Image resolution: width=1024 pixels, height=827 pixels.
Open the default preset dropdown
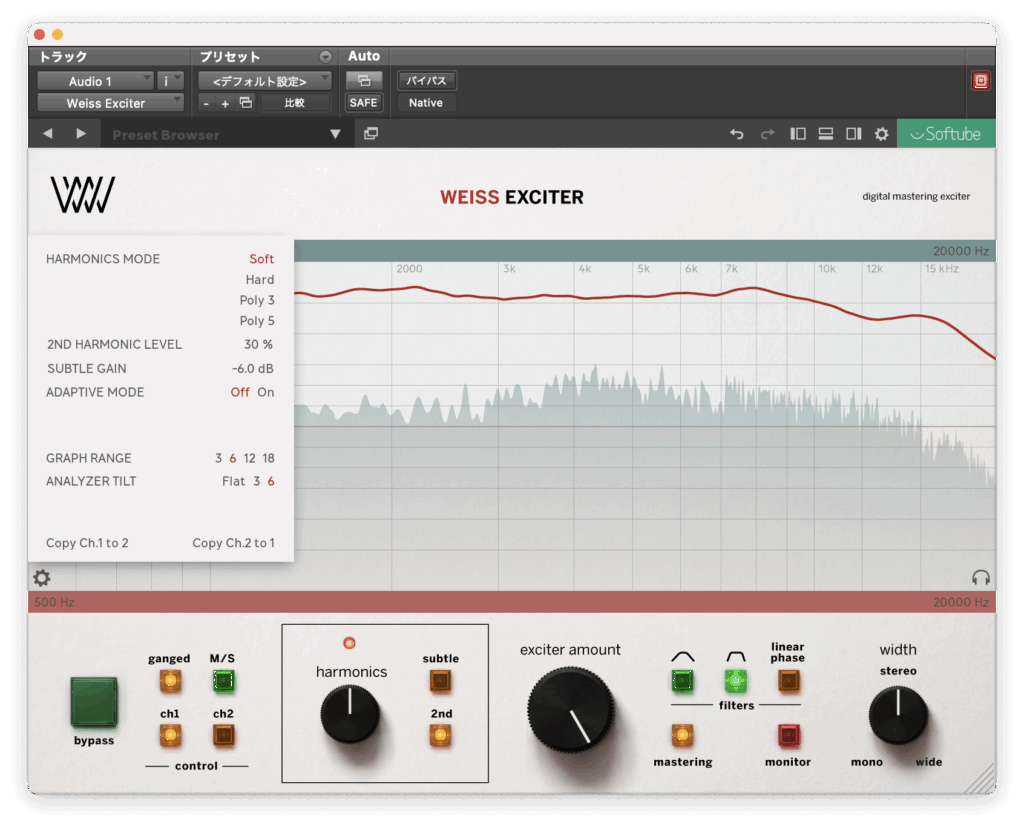pyautogui.click(x=264, y=81)
